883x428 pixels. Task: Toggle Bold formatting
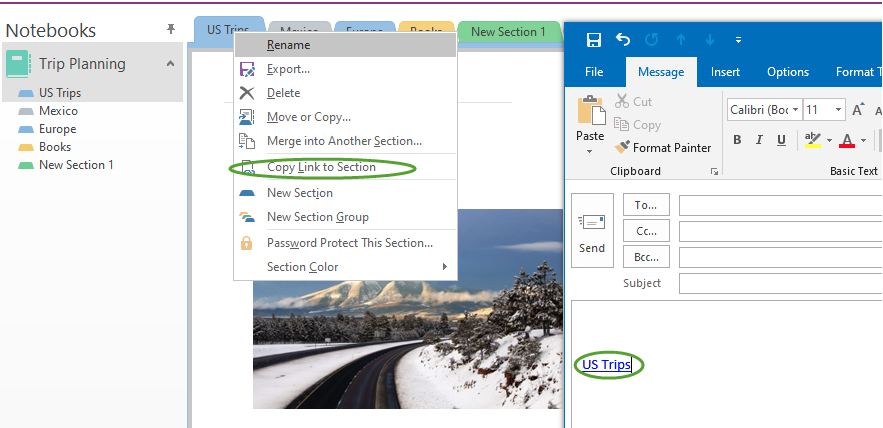tap(737, 140)
